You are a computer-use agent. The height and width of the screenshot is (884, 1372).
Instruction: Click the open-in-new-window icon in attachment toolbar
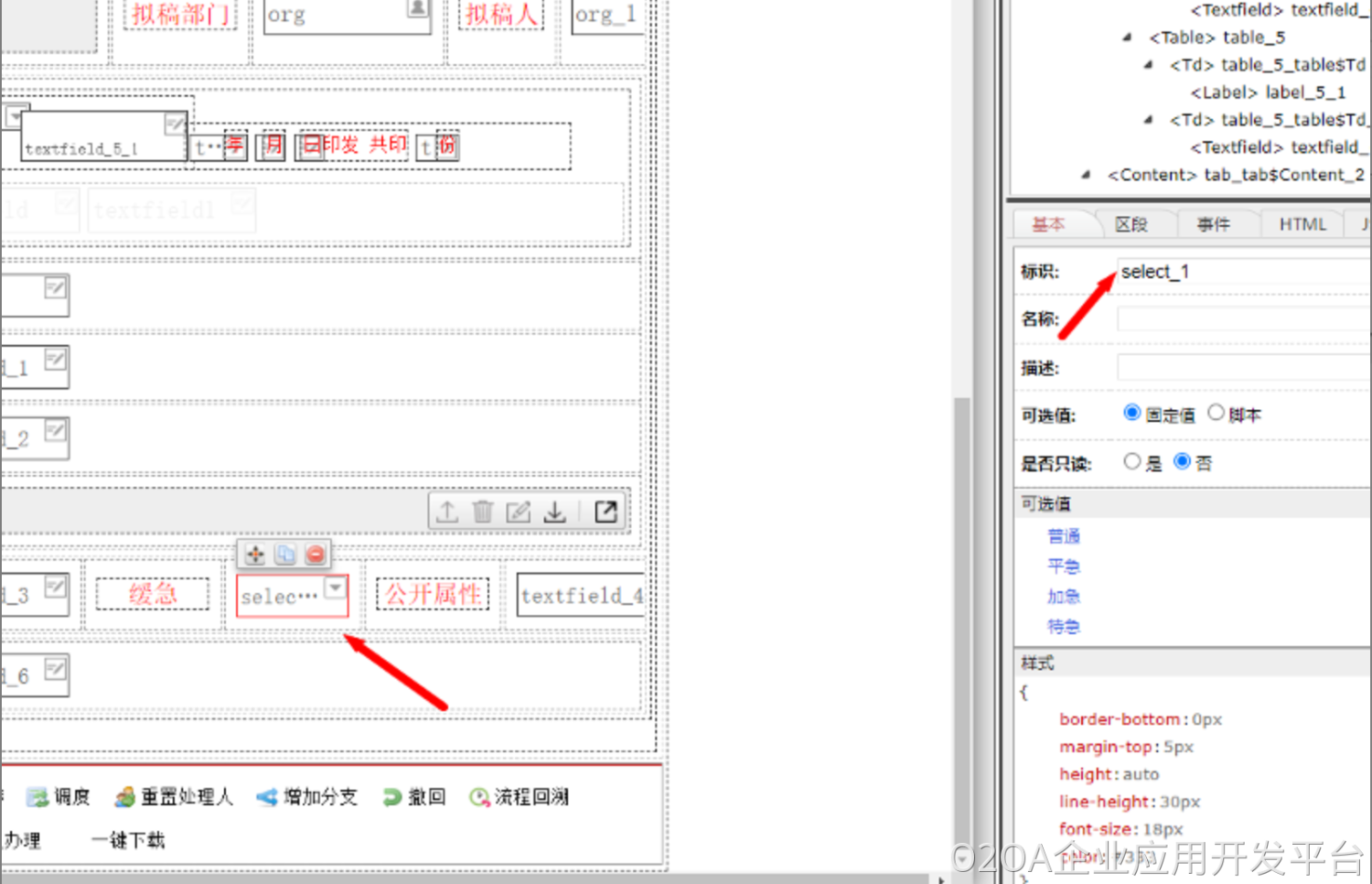coord(606,512)
